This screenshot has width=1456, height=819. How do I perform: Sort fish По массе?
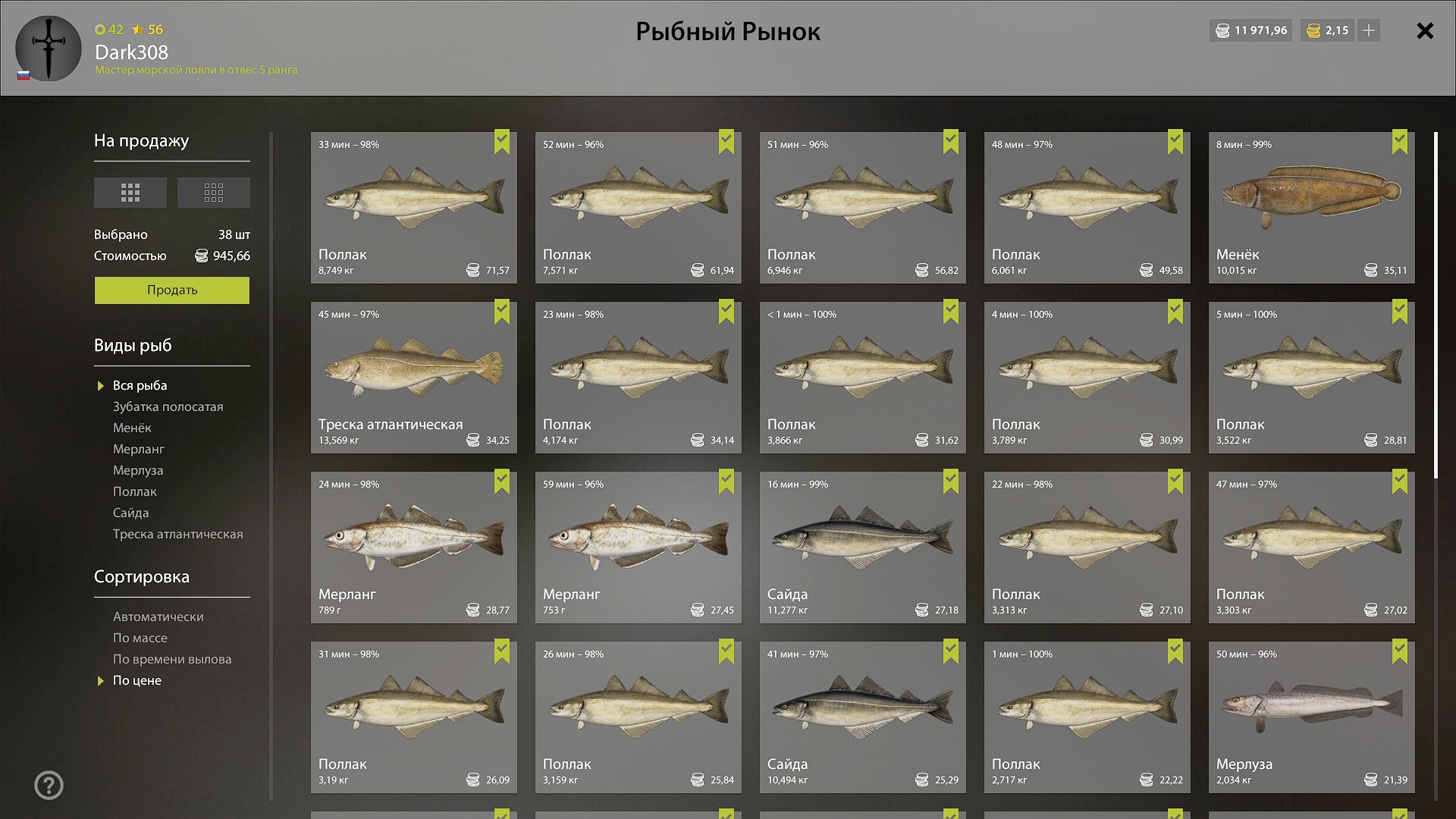140,638
